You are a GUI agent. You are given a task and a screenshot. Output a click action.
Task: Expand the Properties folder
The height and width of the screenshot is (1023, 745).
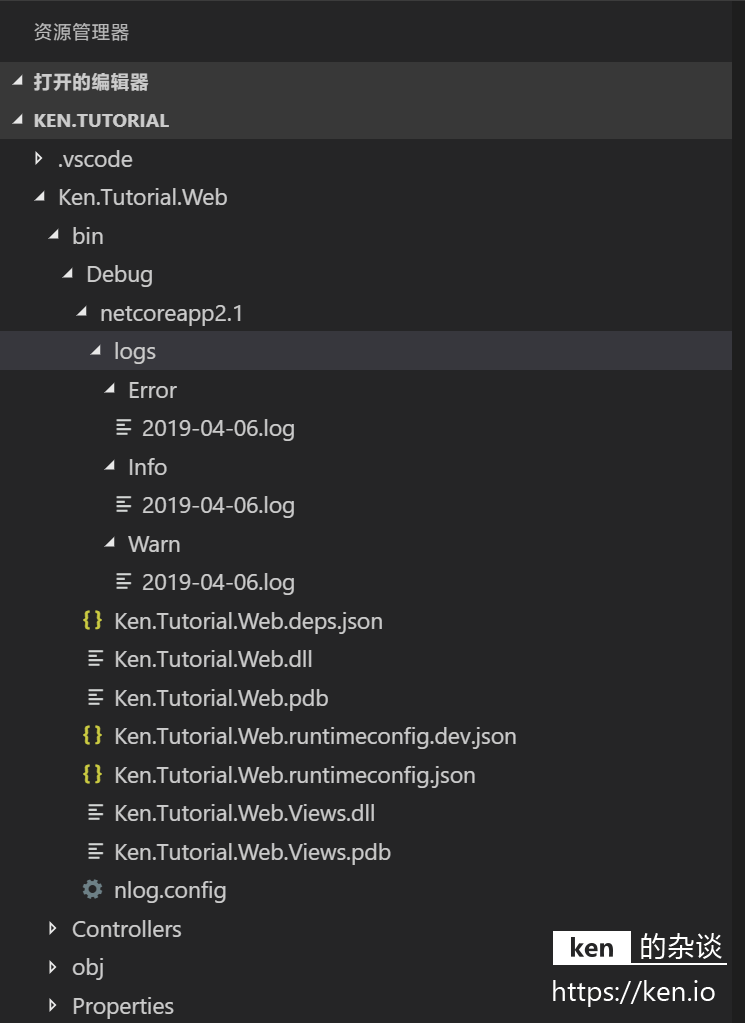coord(53,1005)
